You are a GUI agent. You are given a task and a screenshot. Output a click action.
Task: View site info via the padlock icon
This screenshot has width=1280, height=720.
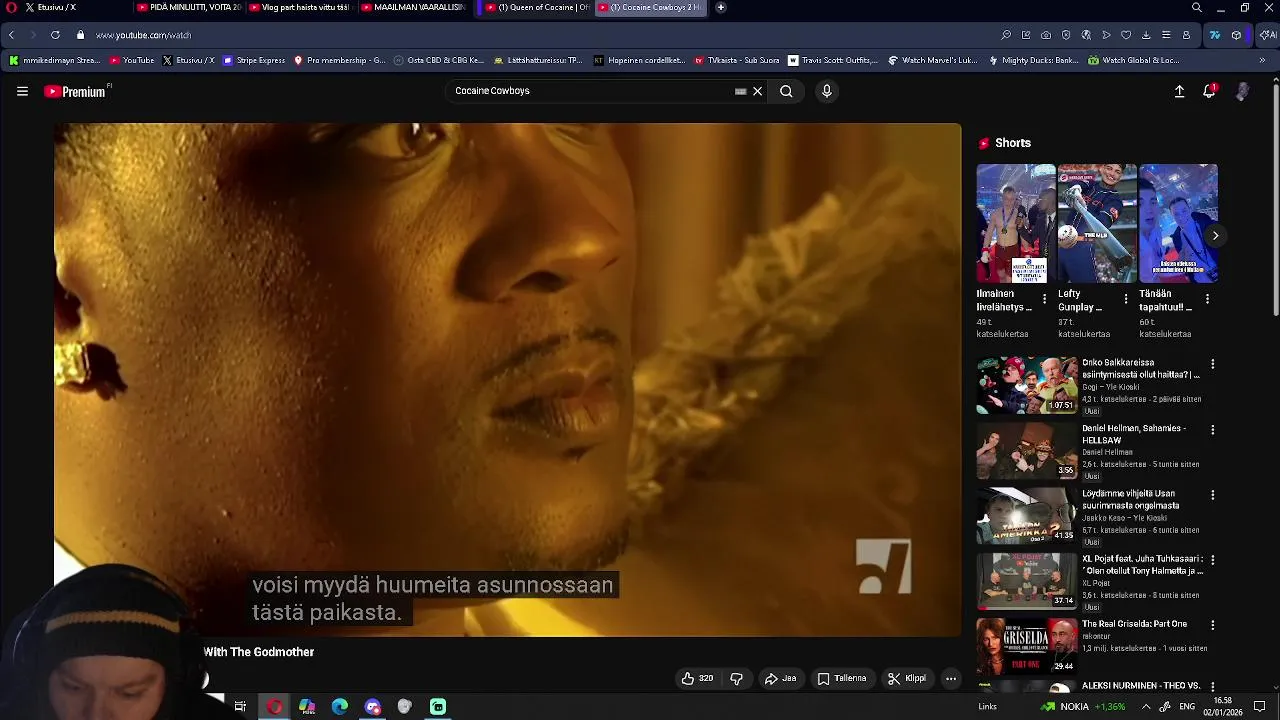pyautogui.click(x=80, y=35)
